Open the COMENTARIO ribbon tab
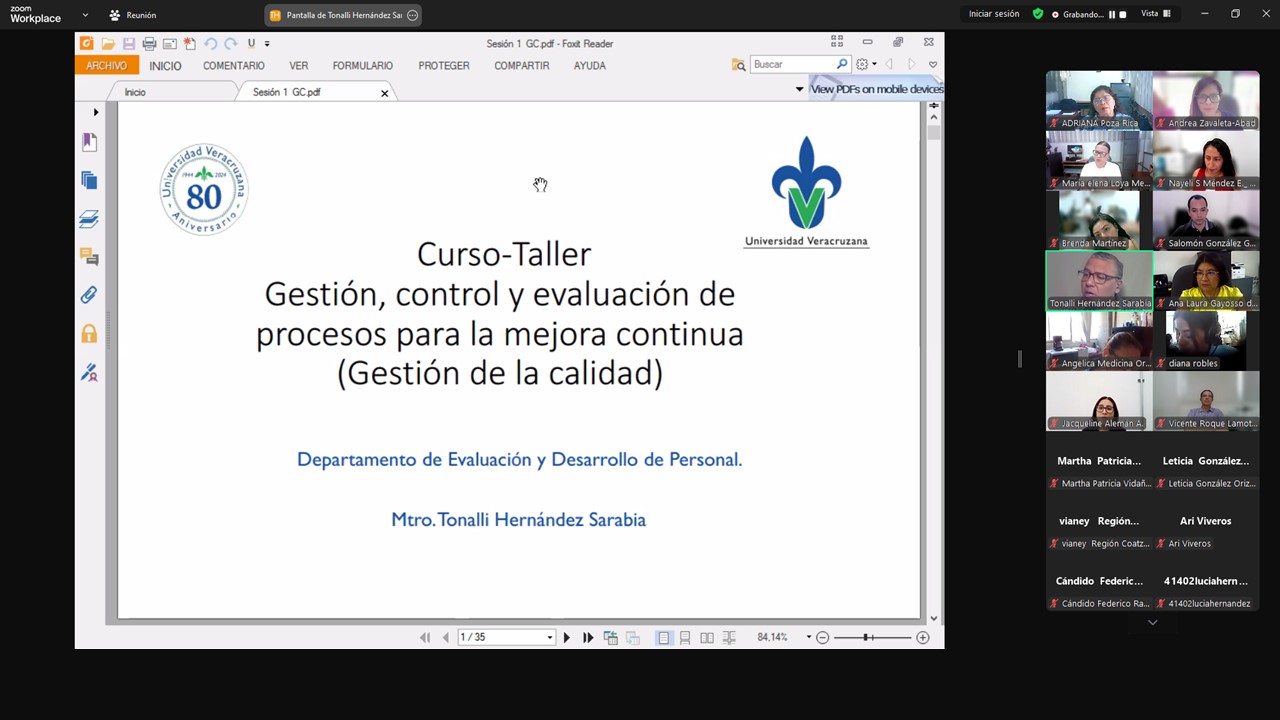The height and width of the screenshot is (720, 1280). coord(233,66)
